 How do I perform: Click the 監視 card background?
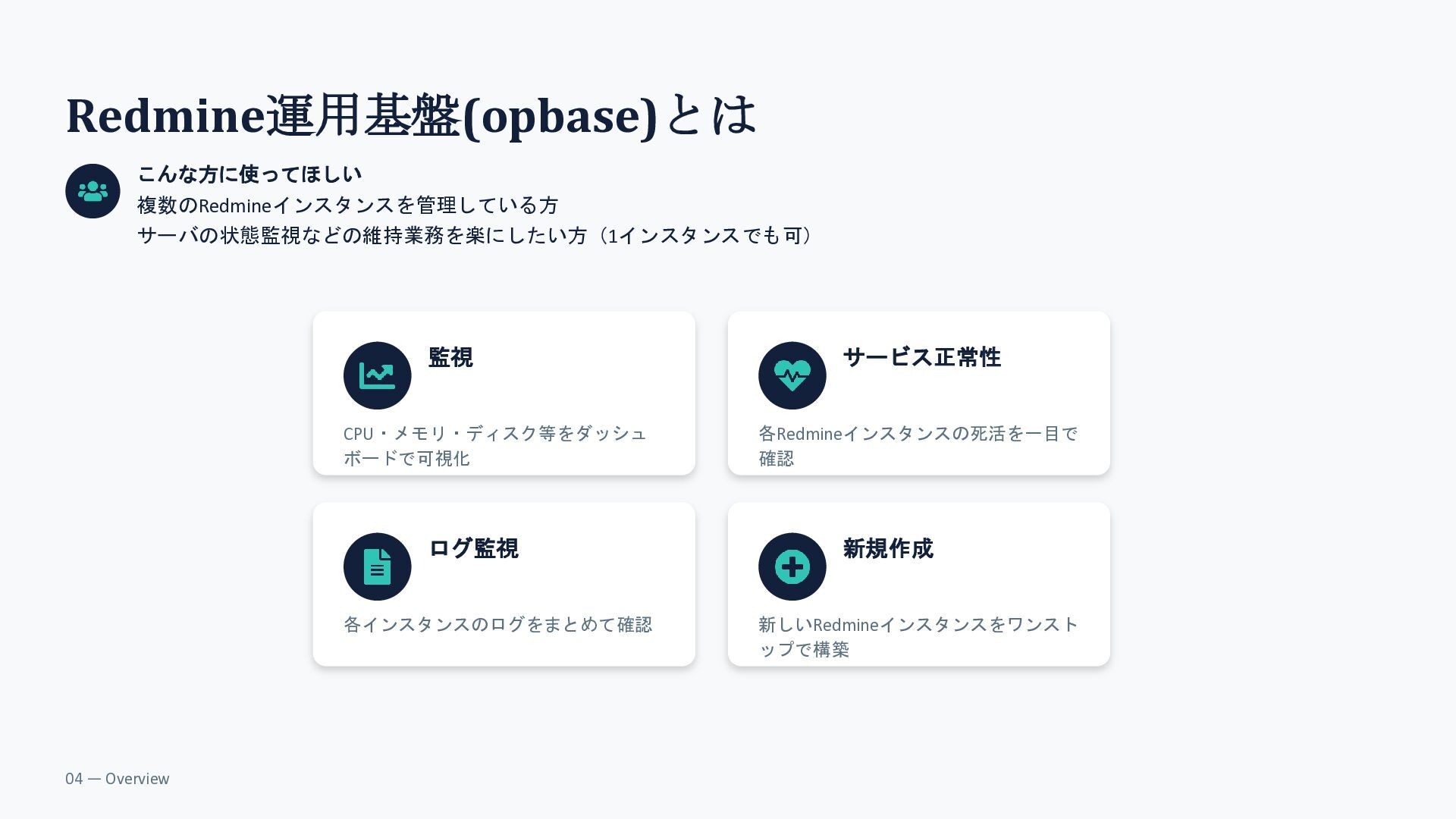pos(504,393)
